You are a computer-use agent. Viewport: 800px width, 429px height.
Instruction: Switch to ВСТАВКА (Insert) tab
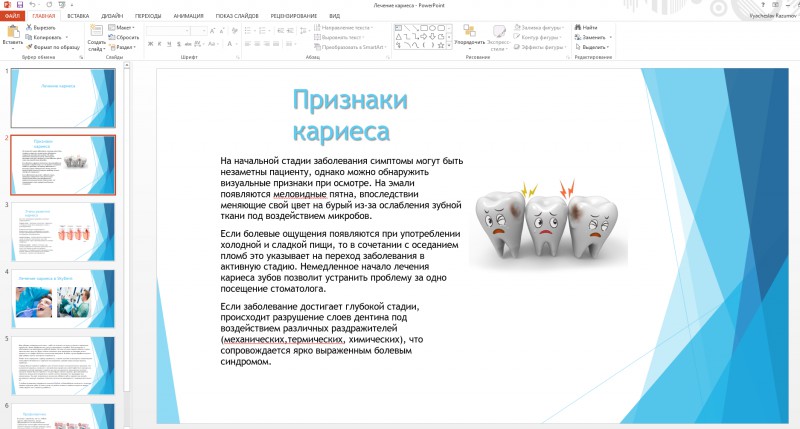78,16
